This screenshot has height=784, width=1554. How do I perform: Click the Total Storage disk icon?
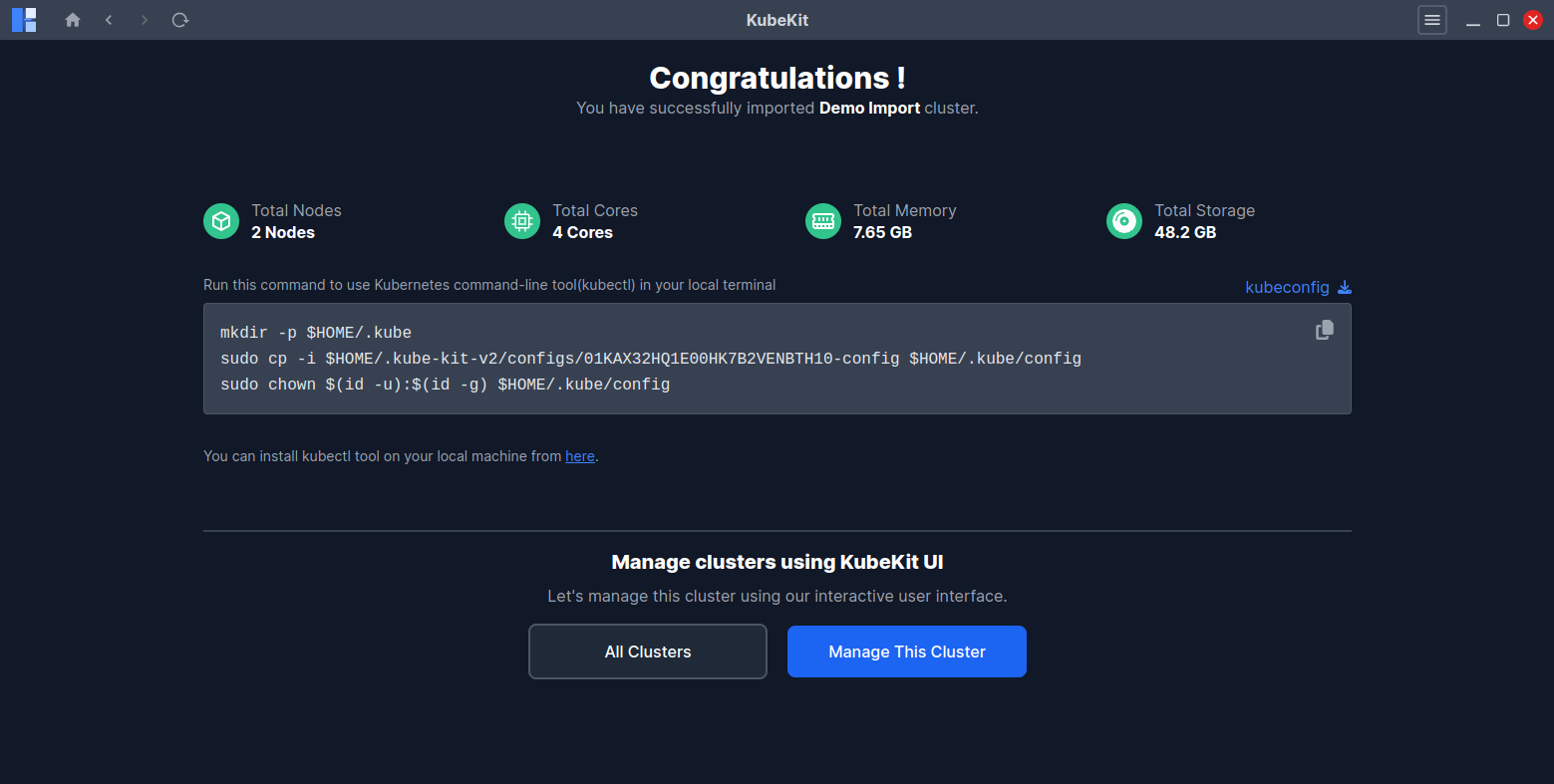1124,221
